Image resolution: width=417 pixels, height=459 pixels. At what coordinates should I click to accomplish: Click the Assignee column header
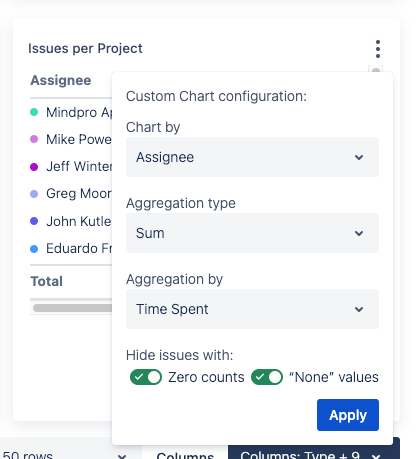[61, 80]
